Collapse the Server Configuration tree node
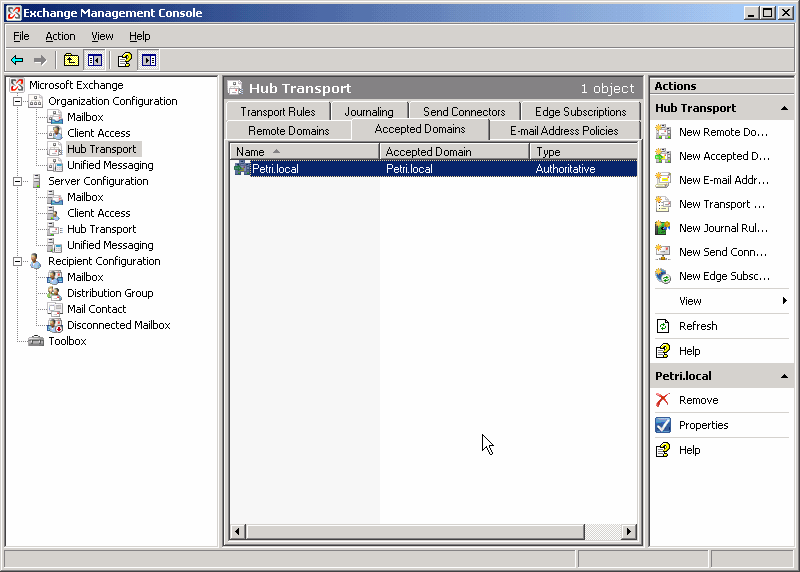Image resolution: width=800 pixels, height=572 pixels. tap(17, 181)
